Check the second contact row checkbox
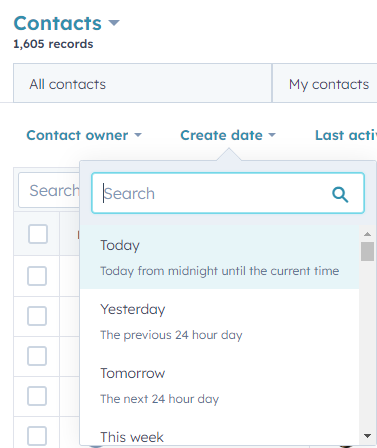 [37, 316]
